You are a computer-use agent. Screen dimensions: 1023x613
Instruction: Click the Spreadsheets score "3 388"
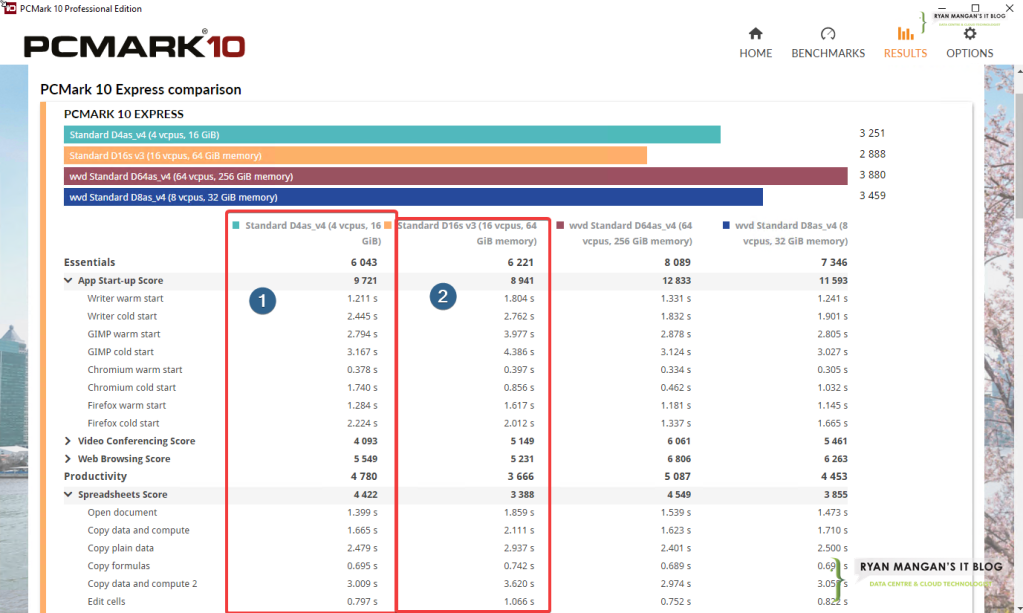click(x=522, y=494)
